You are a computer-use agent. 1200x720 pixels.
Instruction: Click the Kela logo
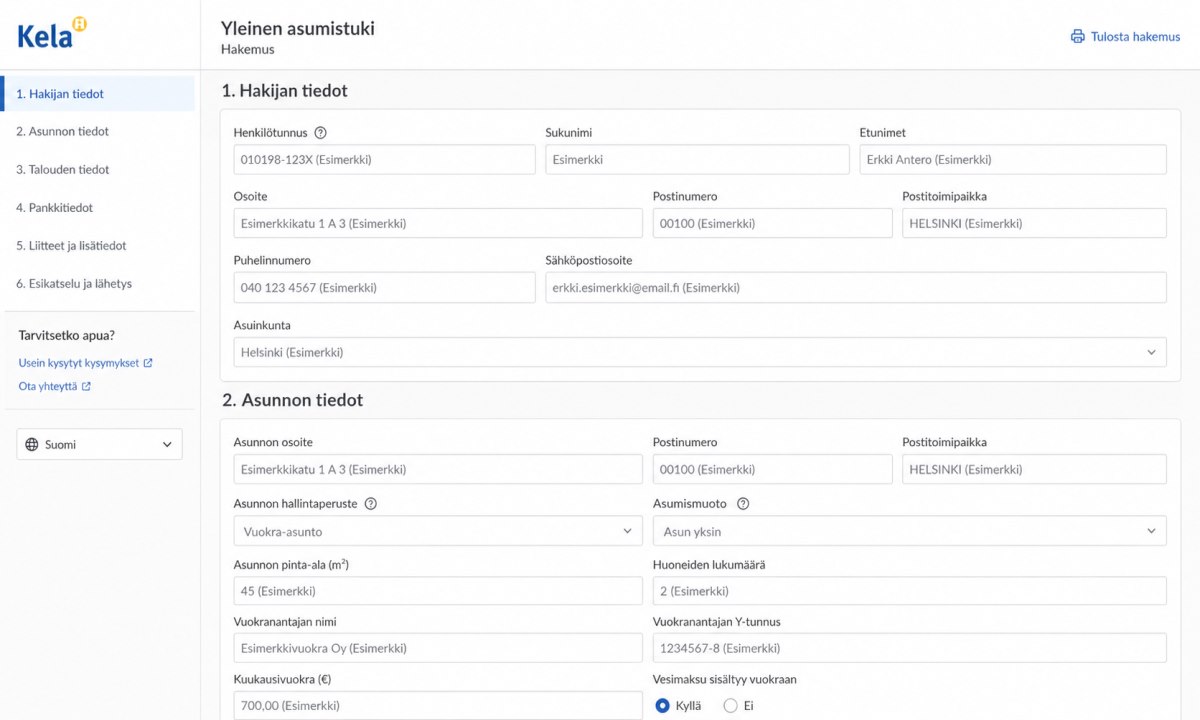tap(52, 33)
